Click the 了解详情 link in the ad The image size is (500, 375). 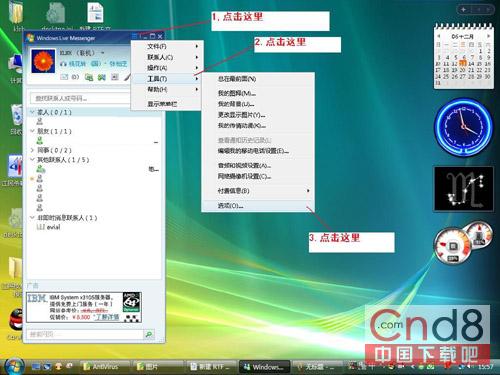click(107, 317)
